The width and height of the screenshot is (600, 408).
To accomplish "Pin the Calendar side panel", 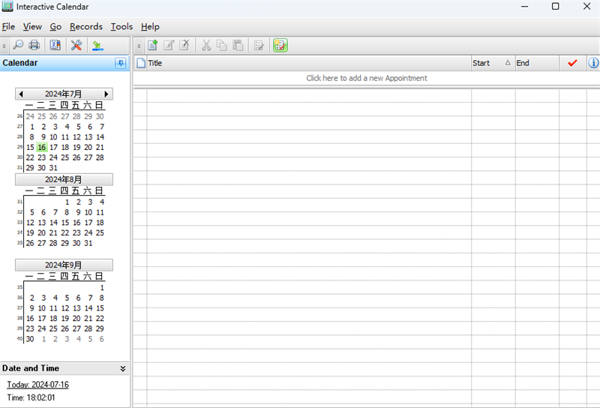I will [121, 63].
